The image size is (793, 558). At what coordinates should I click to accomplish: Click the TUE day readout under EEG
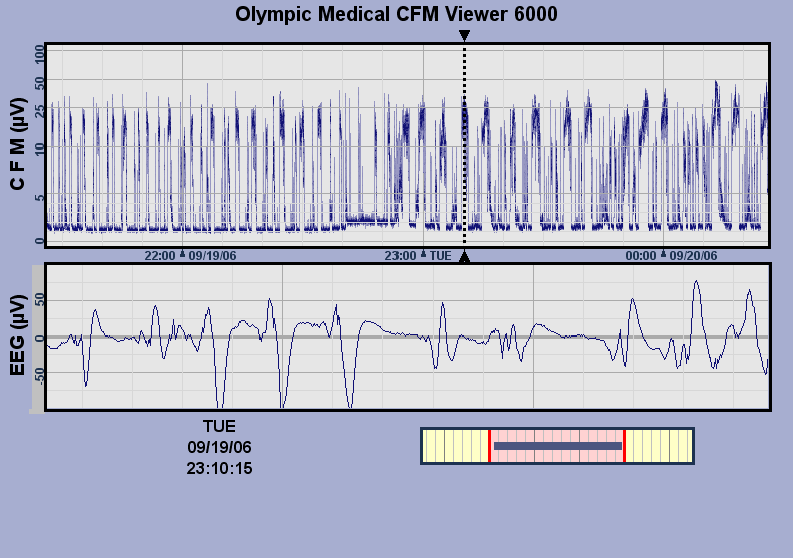219,426
